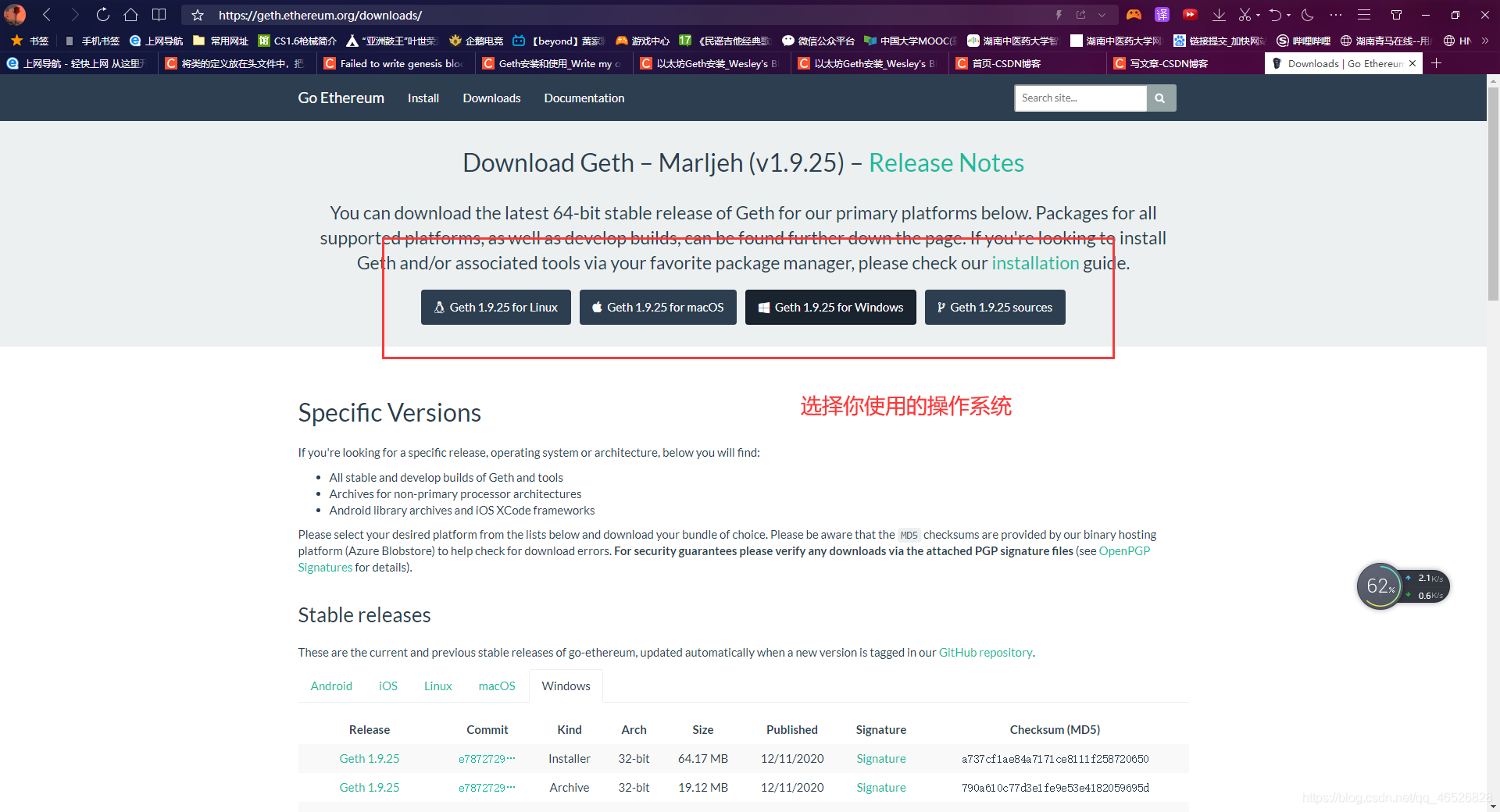Open the browser downloads panel
The height and width of the screenshot is (812, 1500).
tap(1219, 15)
